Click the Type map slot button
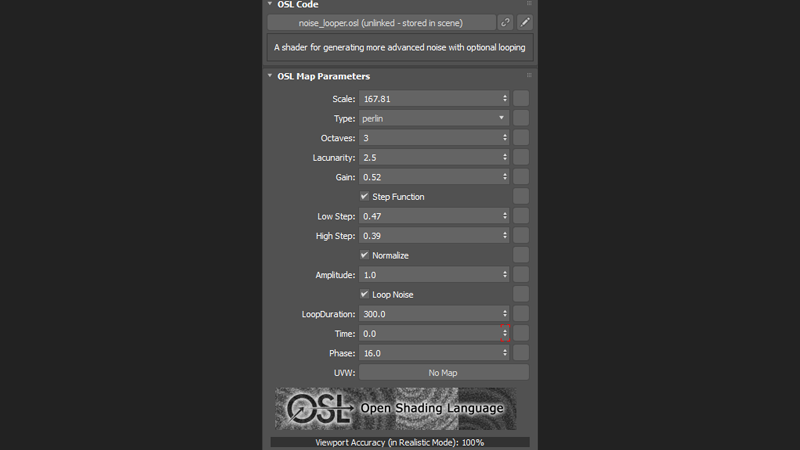 pyautogui.click(x=521, y=118)
